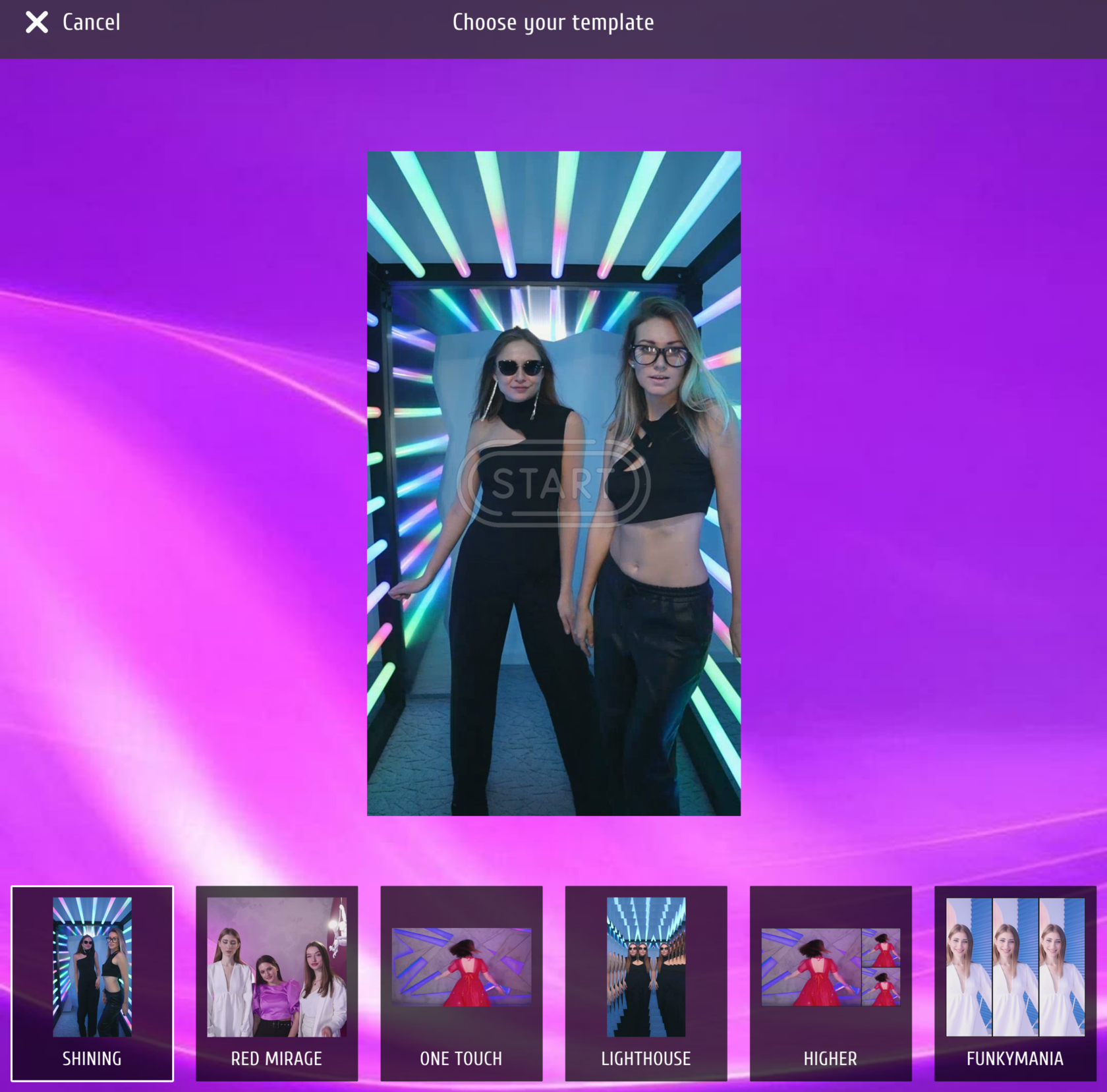This screenshot has width=1107, height=1092.
Task: Select the SHINING template thumbnail
Action: [x=92, y=983]
